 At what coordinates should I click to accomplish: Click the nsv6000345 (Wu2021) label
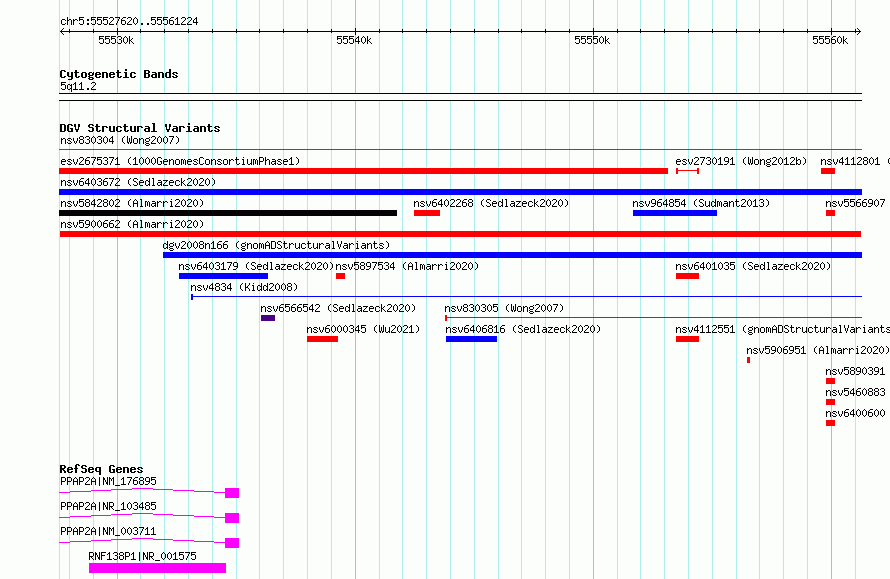pos(363,329)
